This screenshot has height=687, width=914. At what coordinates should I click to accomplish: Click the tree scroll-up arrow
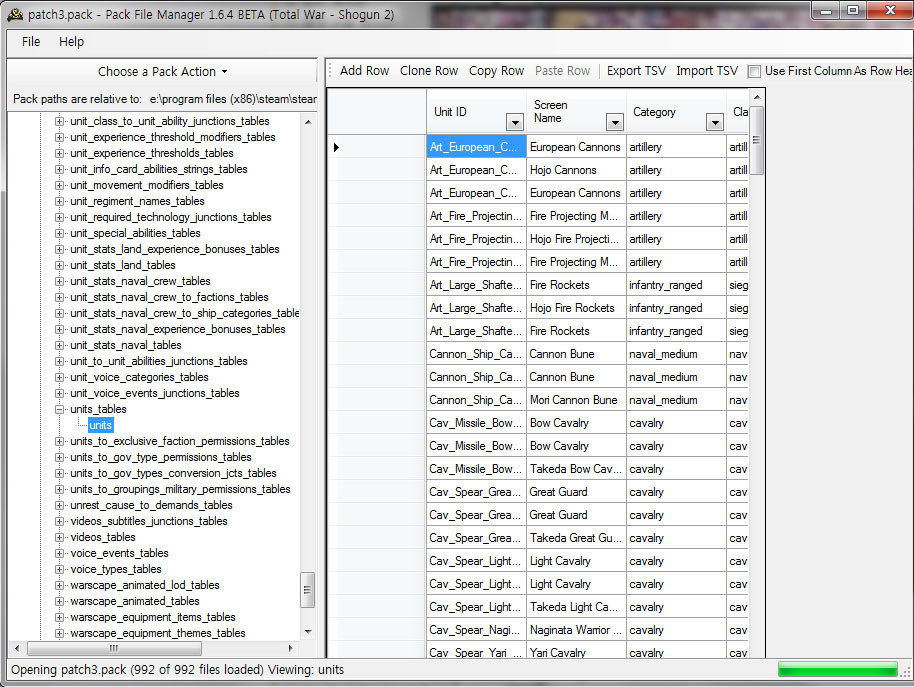pyautogui.click(x=308, y=122)
